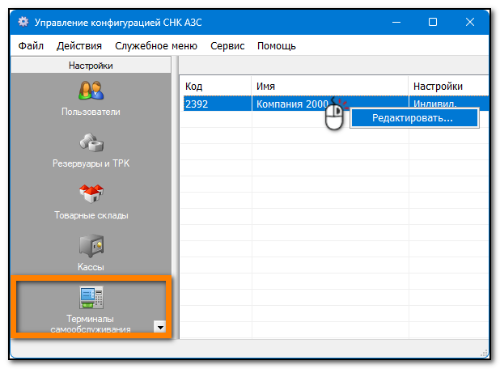Open the Сервис menu

(227, 46)
